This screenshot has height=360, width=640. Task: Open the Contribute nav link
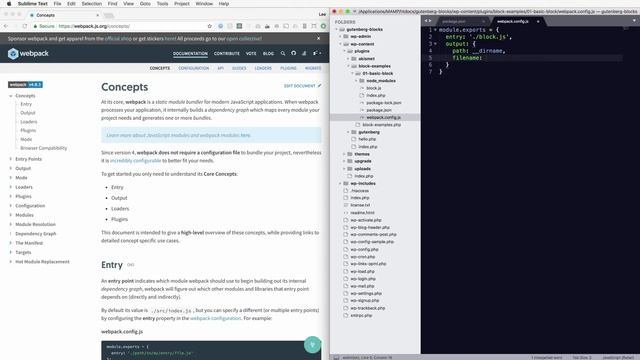(227, 53)
